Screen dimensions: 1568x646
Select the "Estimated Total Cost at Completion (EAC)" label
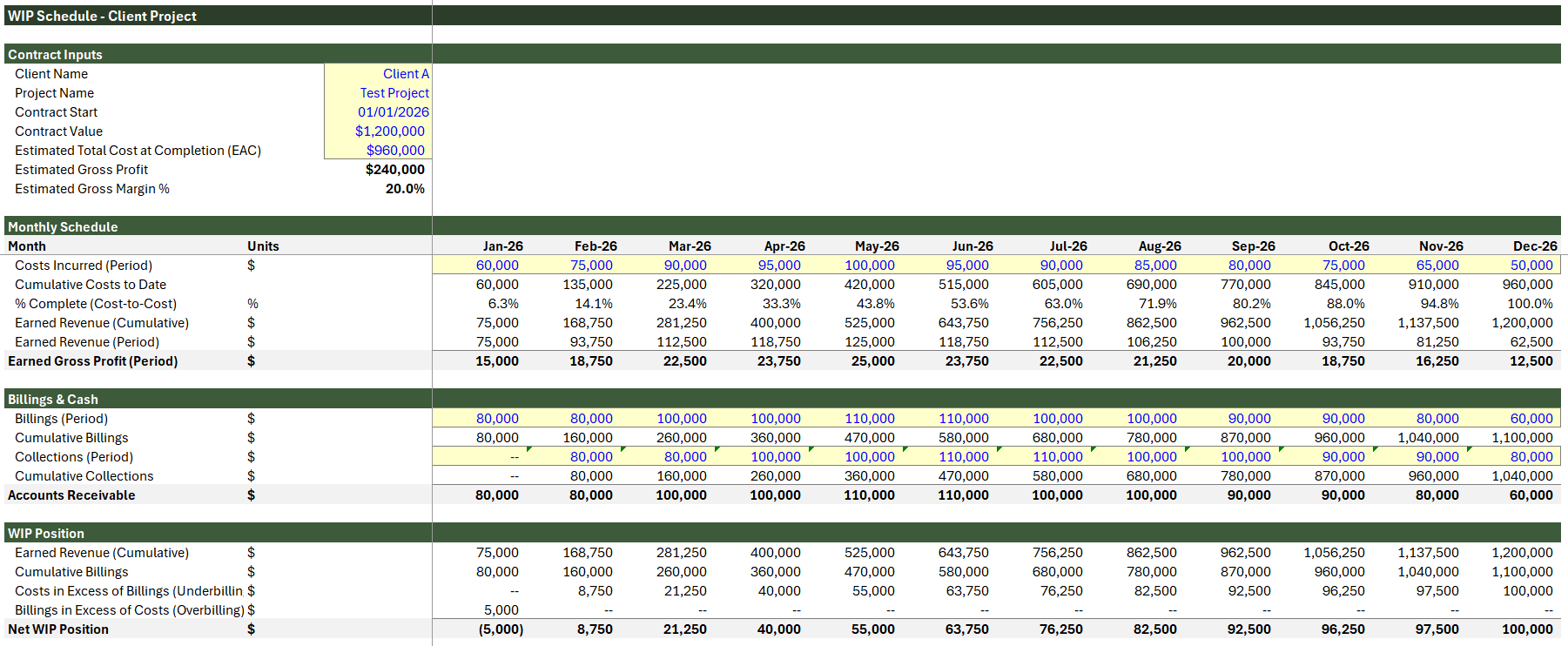point(138,151)
